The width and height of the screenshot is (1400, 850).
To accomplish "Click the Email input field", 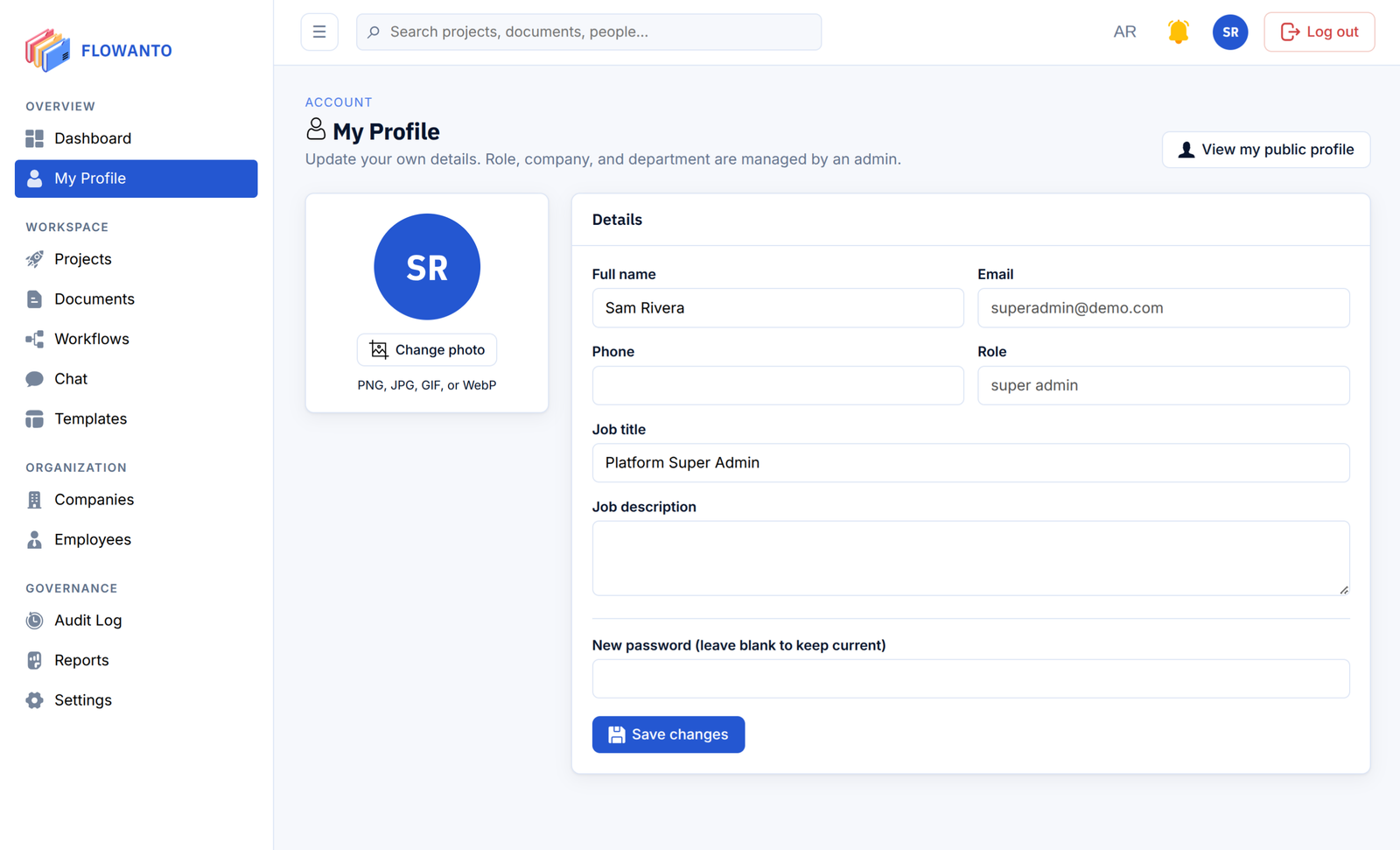I will click(1164, 308).
